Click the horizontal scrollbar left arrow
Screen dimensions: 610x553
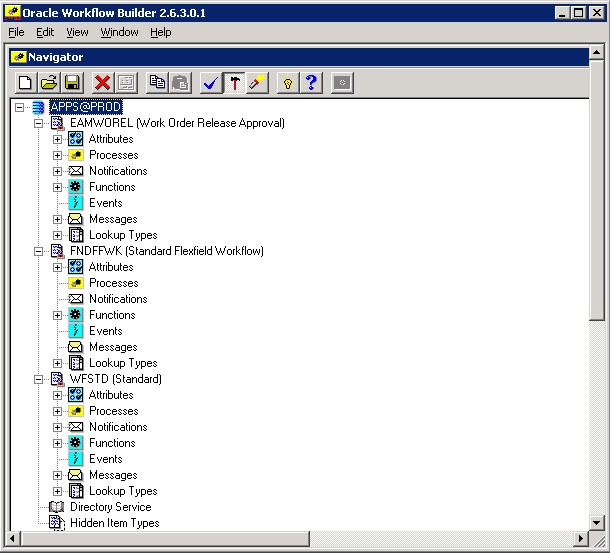point(13,539)
